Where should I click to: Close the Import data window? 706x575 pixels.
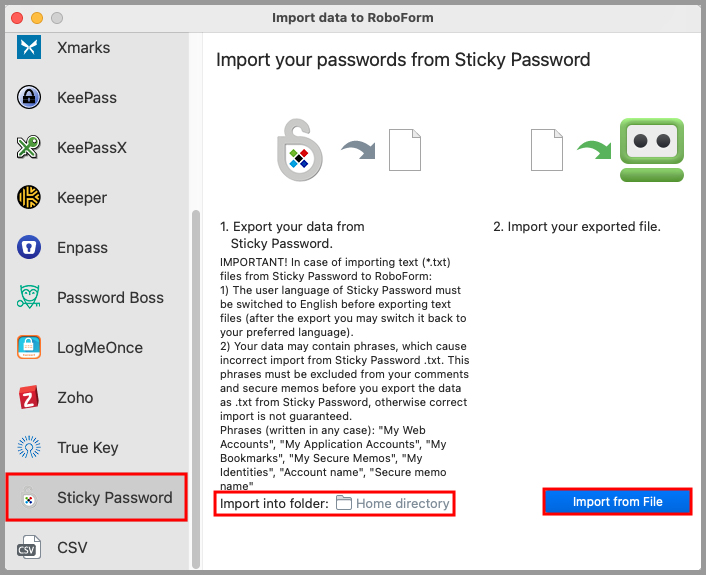pos(18,18)
